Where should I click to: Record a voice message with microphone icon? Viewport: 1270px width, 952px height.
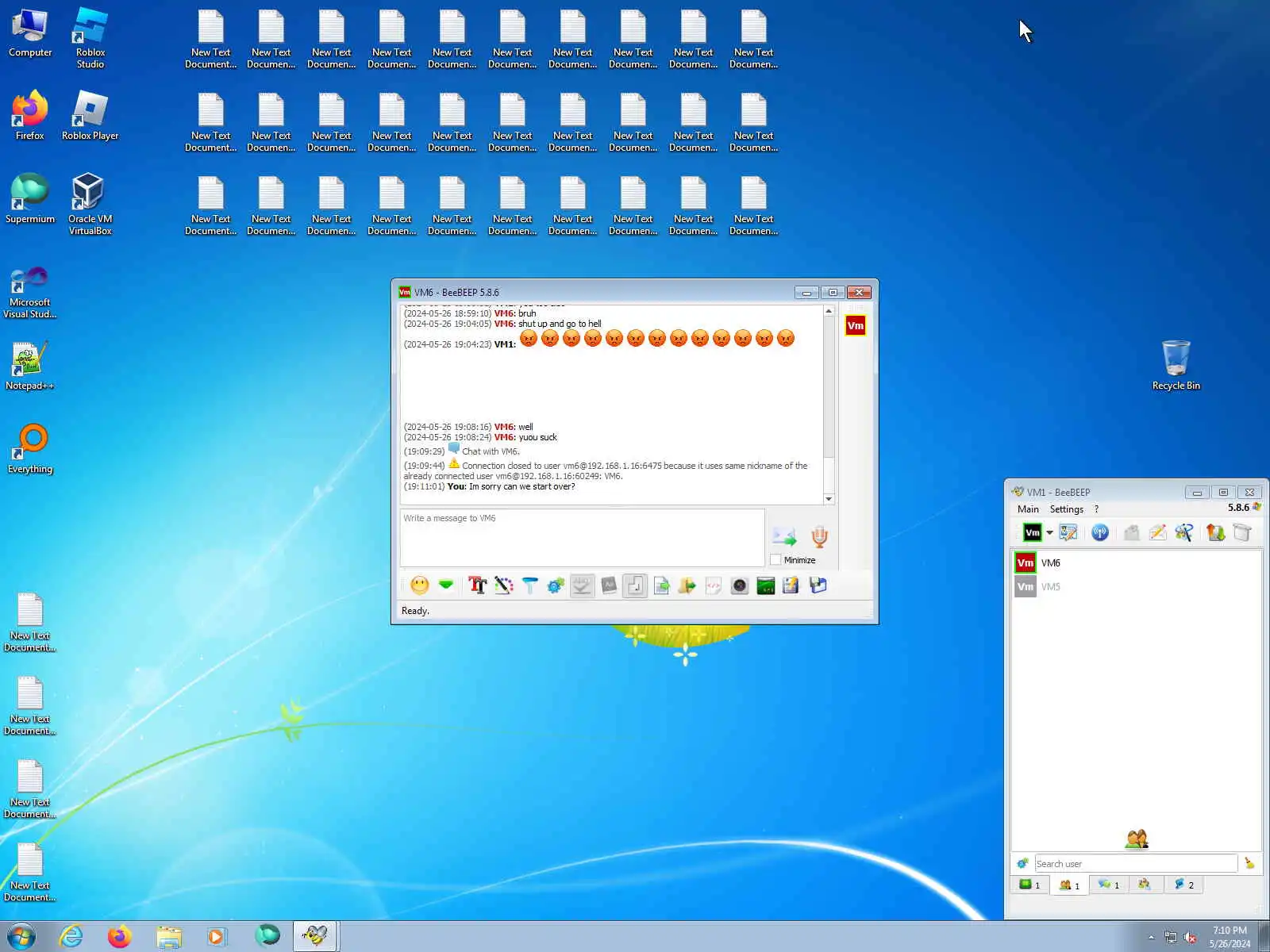pos(819,536)
